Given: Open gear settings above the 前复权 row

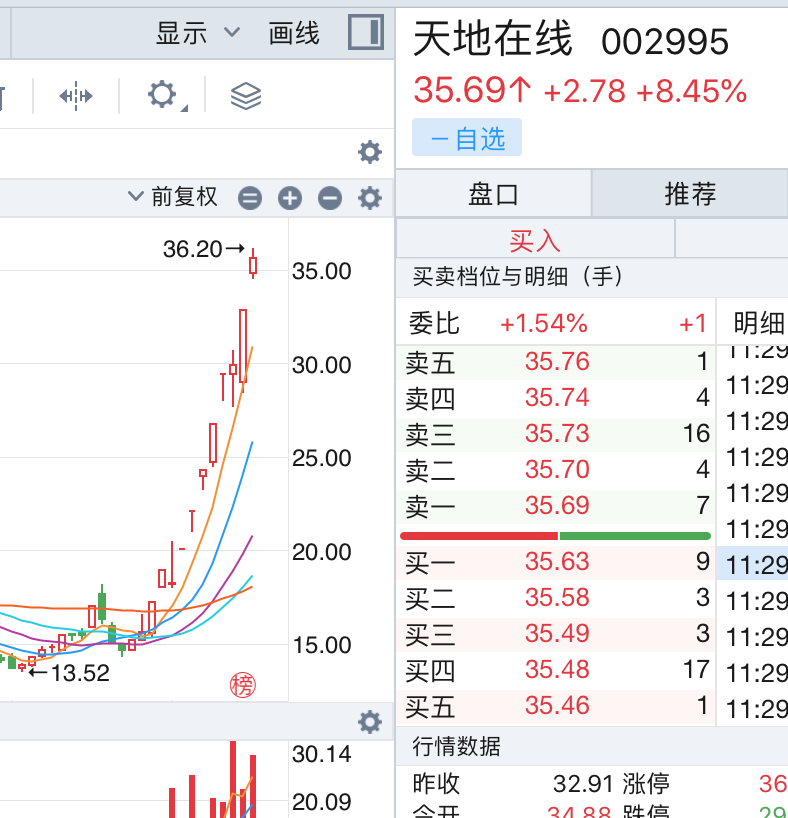Looking at the screenshot, I should tap(370, 152).
